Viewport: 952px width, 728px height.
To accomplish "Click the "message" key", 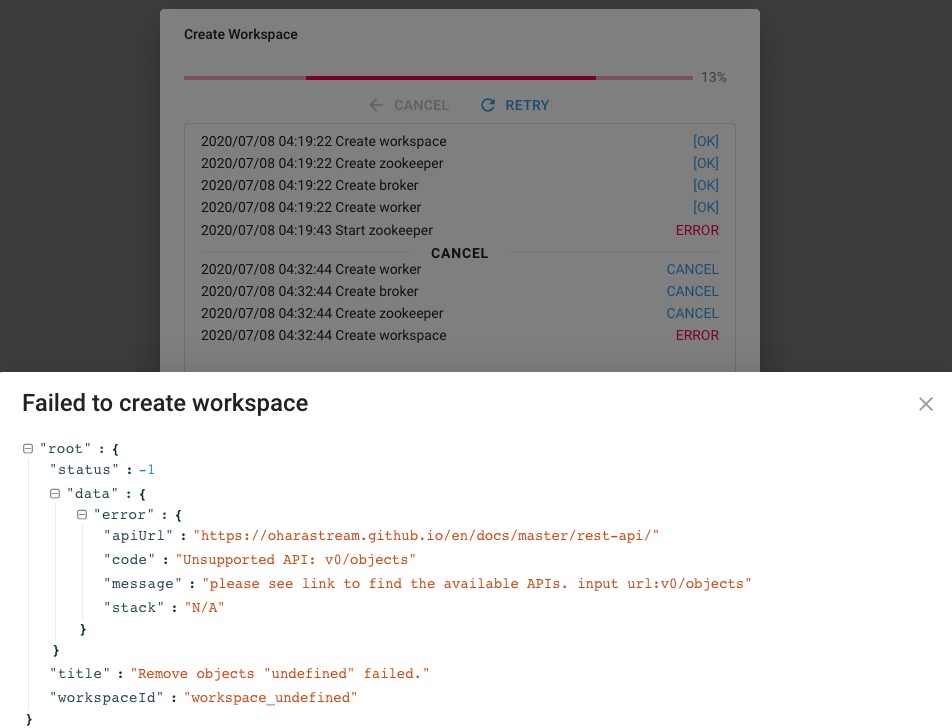I will (x=142, y=584).
